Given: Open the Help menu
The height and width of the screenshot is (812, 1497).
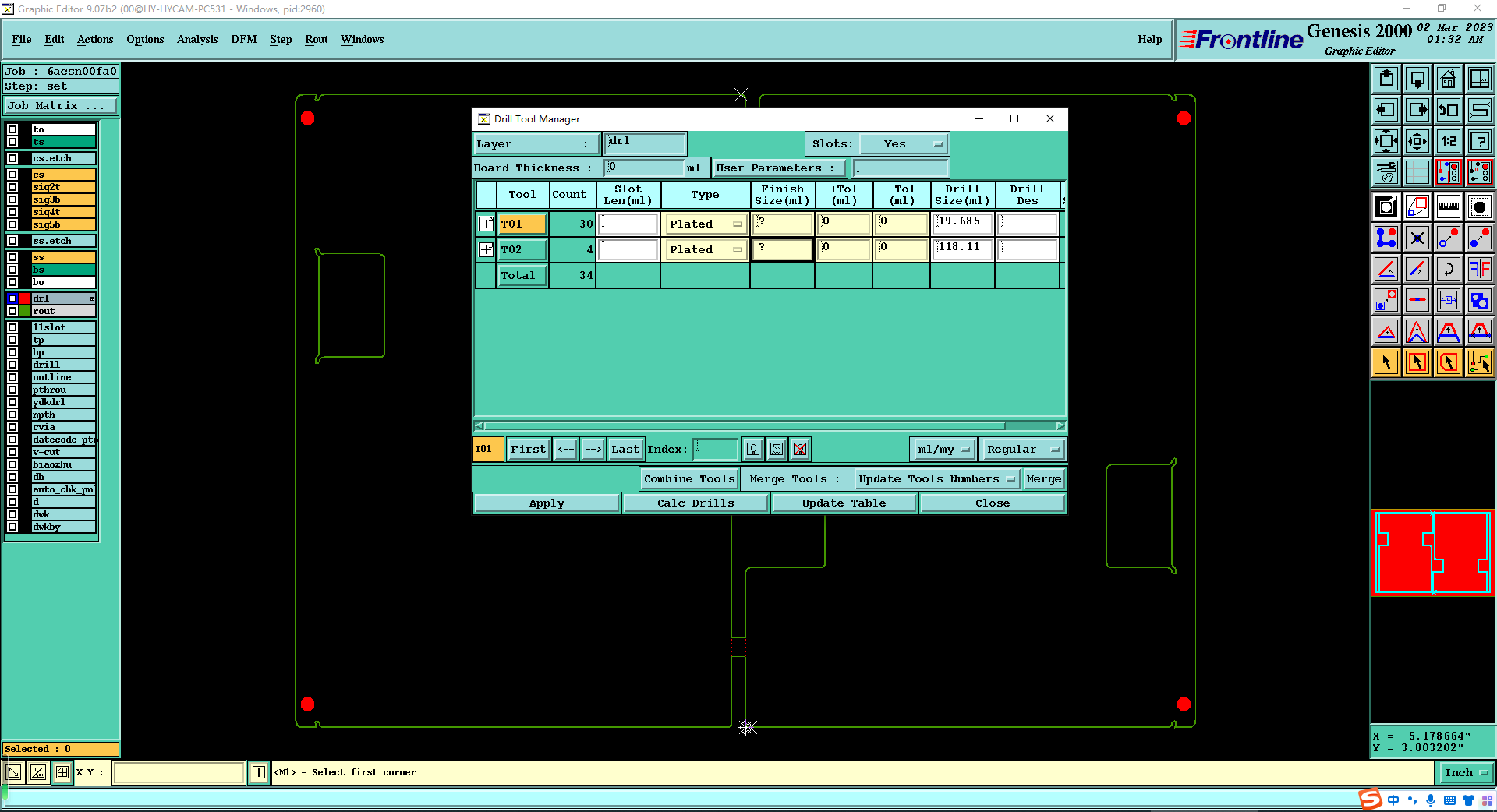Looking at the screenshot, I should [1149, 39].
